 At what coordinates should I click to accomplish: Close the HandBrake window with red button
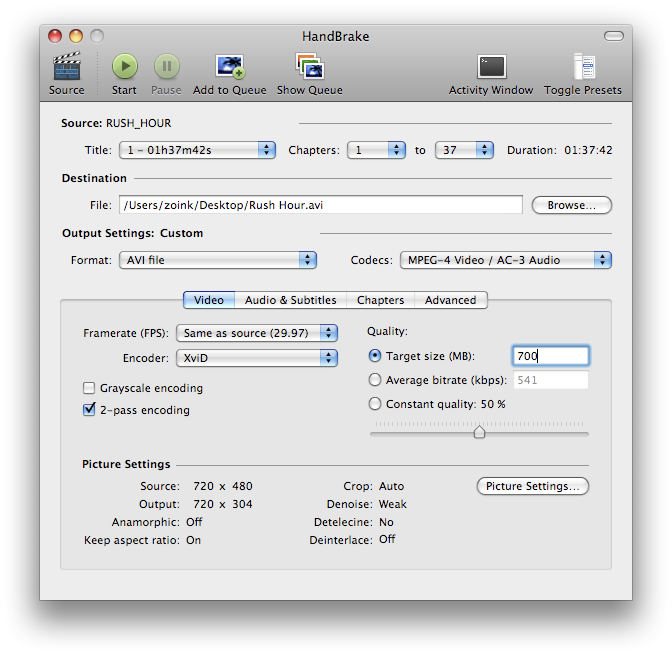(55, 36)
